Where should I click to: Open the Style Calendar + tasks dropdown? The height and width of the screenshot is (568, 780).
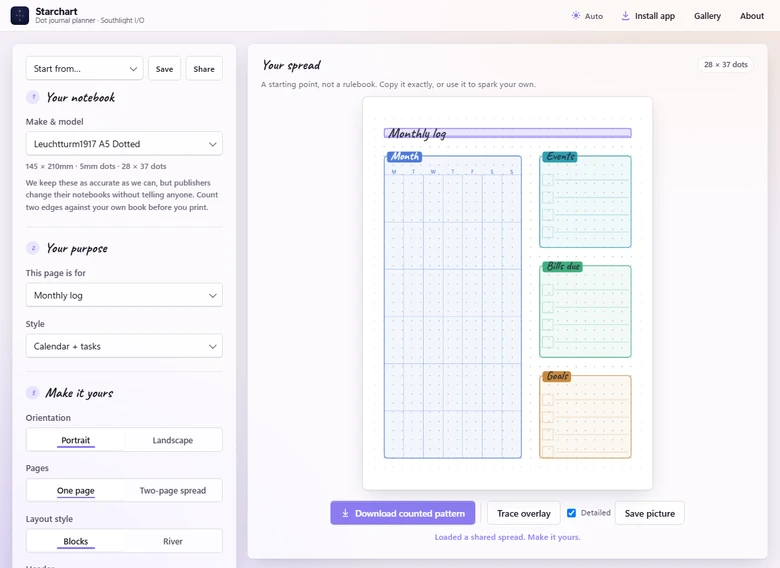pyautogui.click(x=124, y=346)
